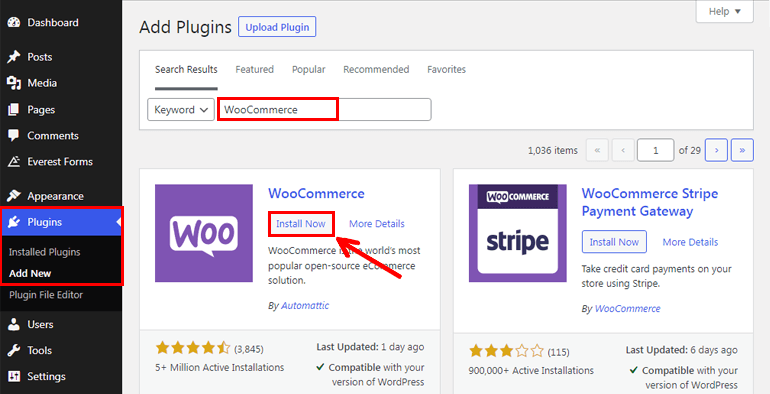The image size is (770, 394).
Task: Install Now for WooCommerce Stripe Gateway
Action: (x=614, y=242)
